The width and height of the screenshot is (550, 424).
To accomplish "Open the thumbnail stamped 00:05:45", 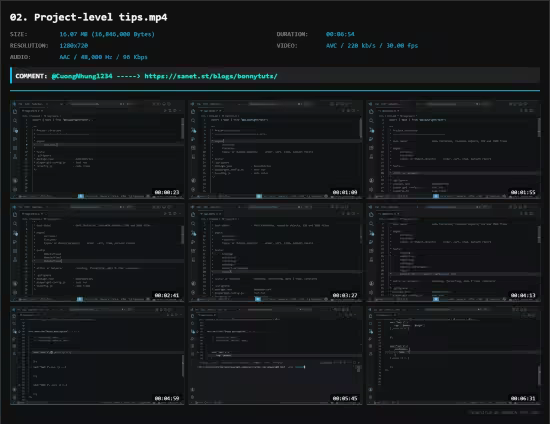I will point(275,356).
